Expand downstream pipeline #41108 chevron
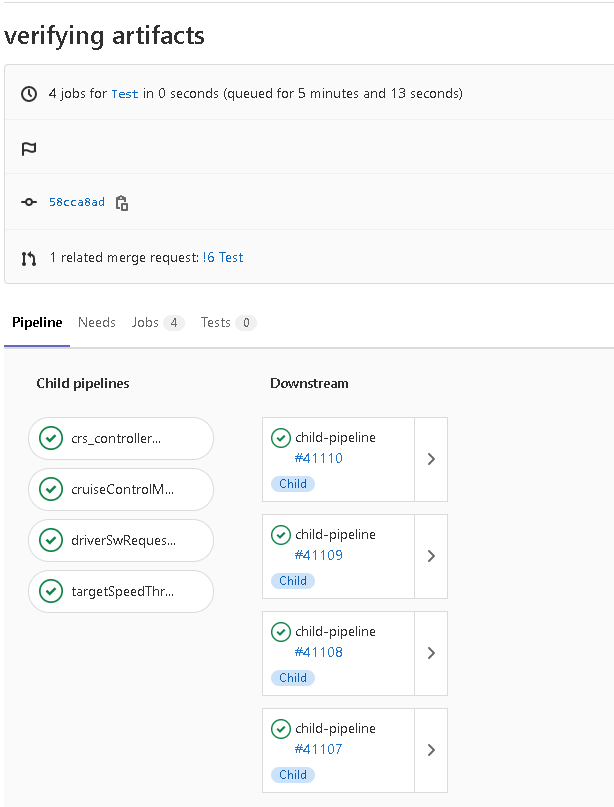 (x=431, y=653)
